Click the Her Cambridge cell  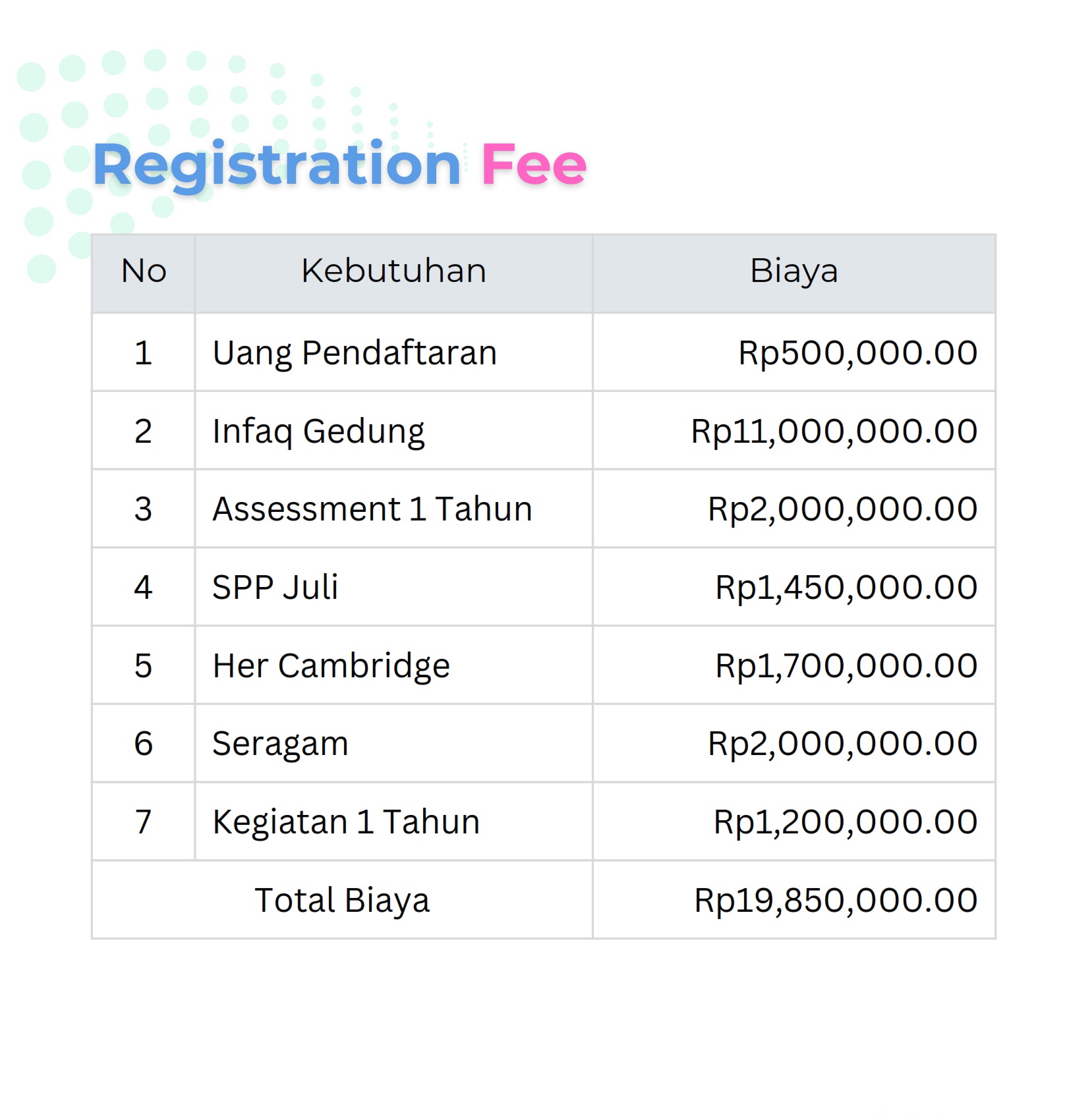pyautogui.click(x=331, y=665)
